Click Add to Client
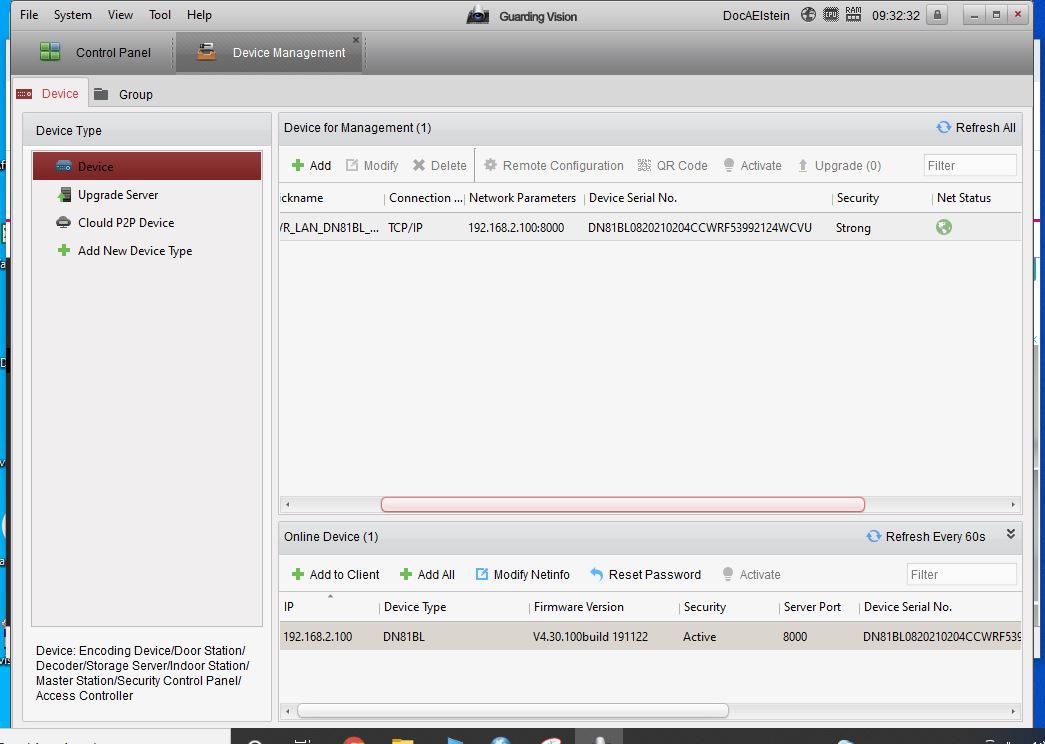1045x744 pixels. pos(335,574)
